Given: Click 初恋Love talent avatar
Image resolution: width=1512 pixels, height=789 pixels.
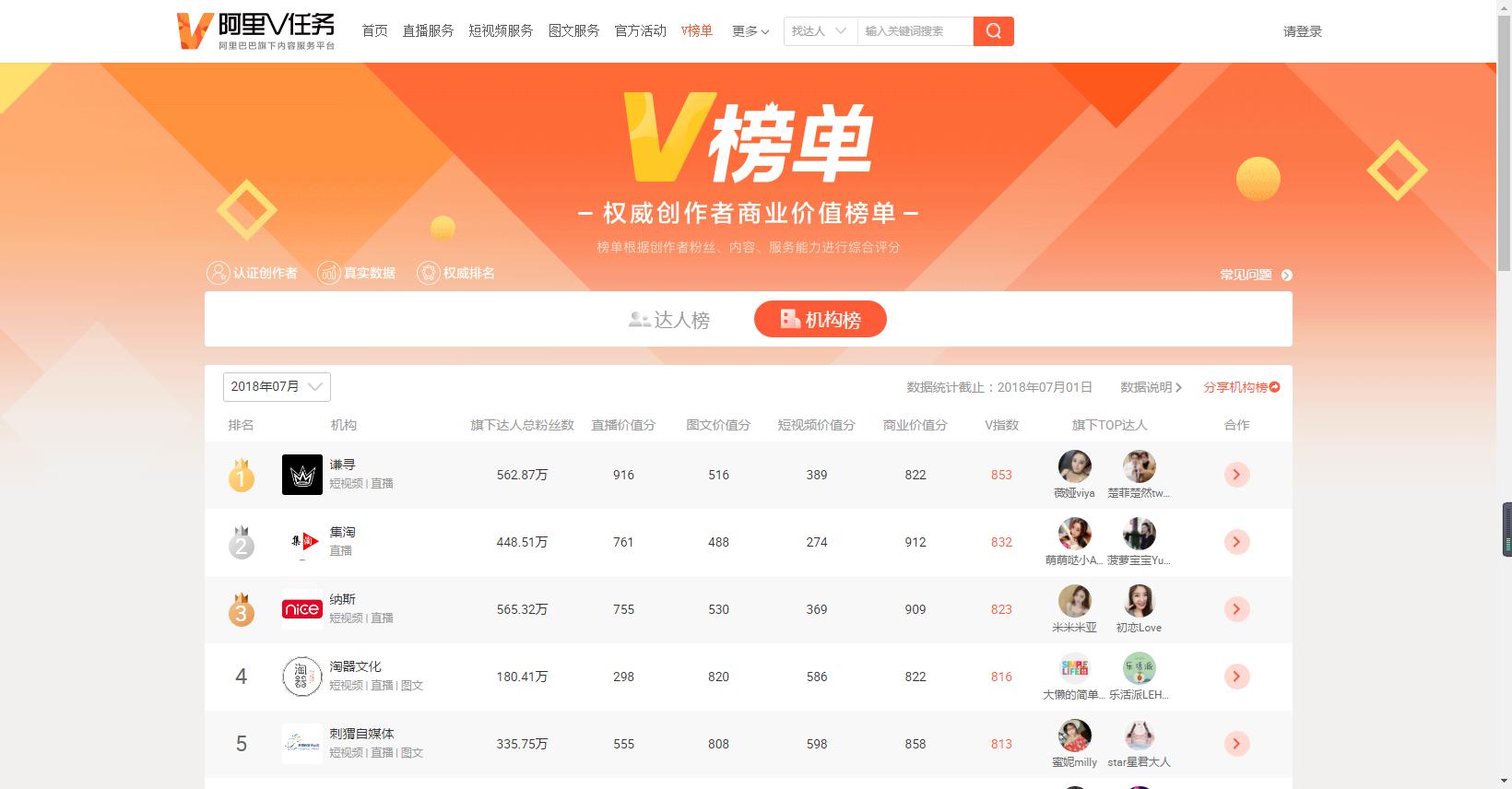Looking at the screenshot, I should click(1139, 602).
